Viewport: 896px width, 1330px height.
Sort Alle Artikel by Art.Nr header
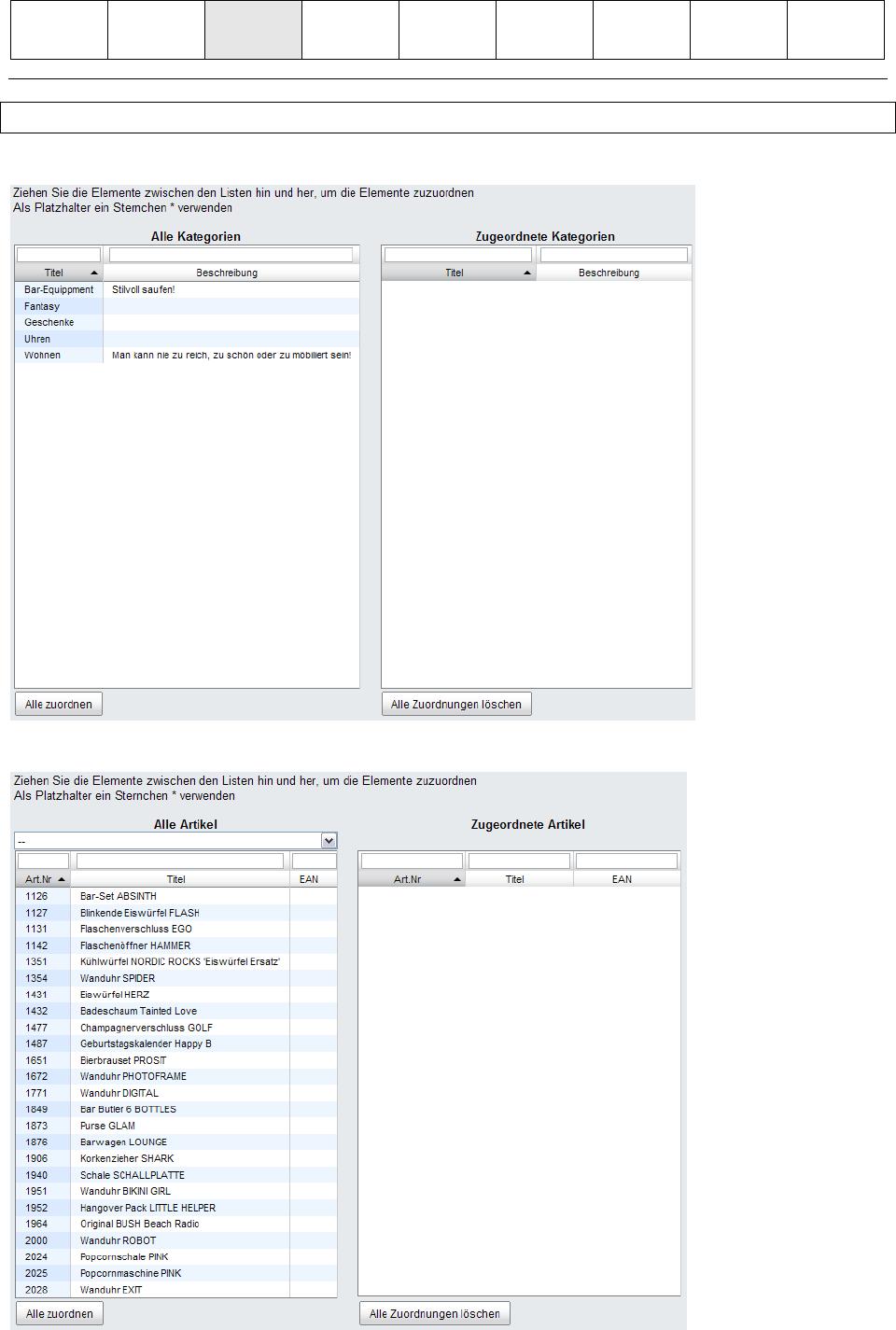(x=43, y=879)
